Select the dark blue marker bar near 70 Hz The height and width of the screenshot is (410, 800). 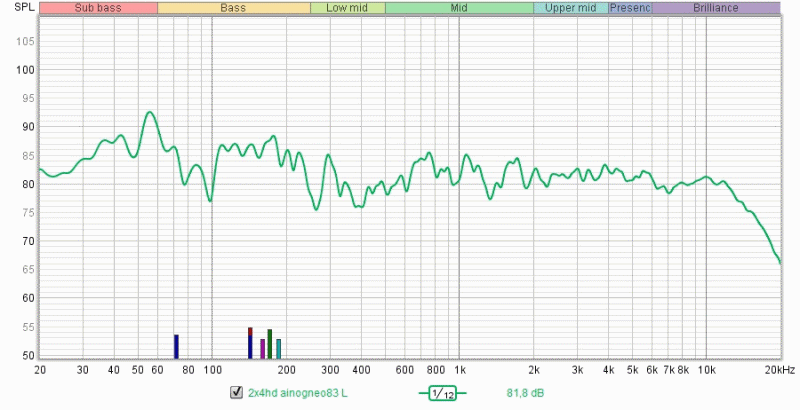(176, 346)
